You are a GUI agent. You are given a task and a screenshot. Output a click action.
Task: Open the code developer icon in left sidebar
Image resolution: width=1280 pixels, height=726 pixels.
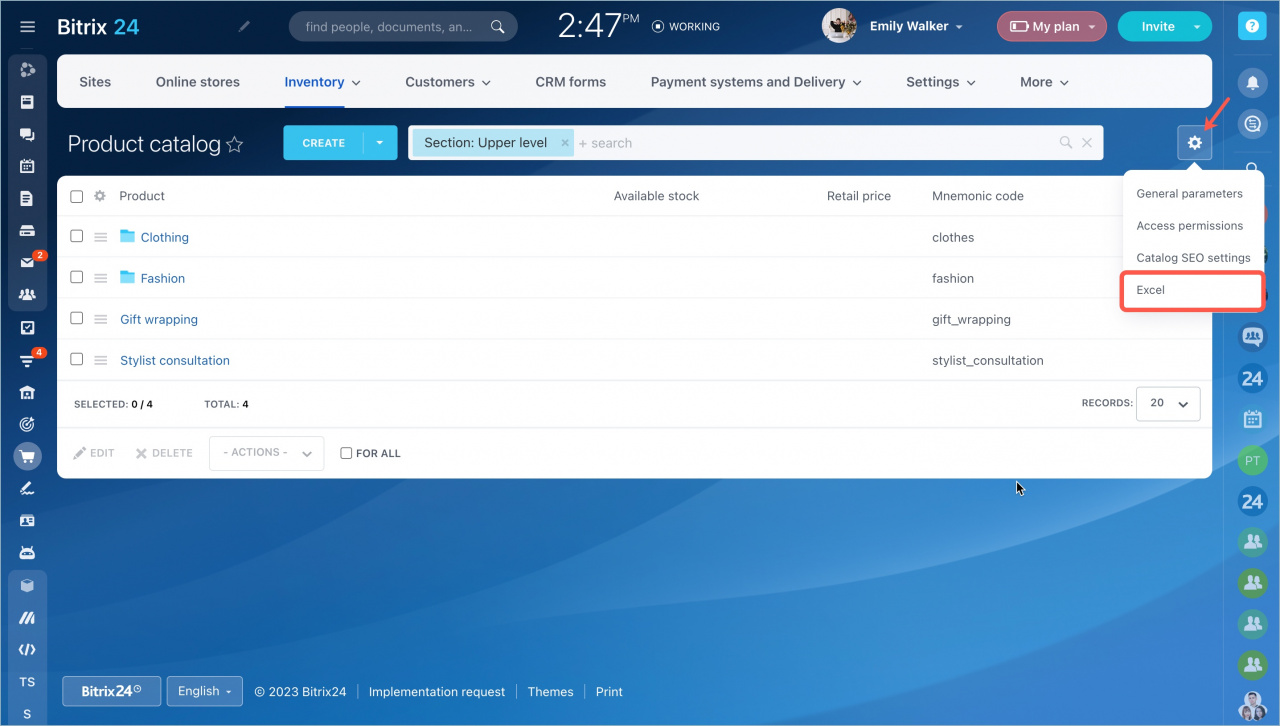(x=27, y=649)
